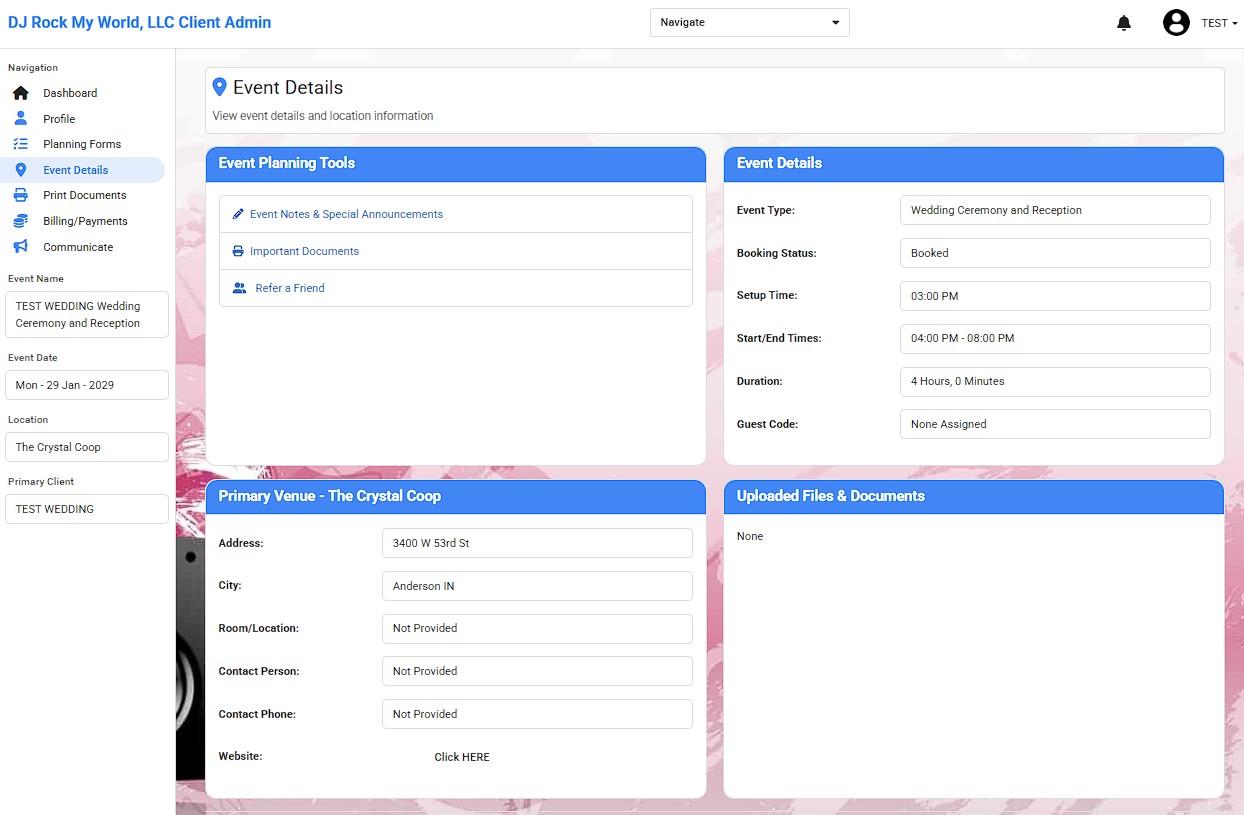Click Event Details blue panel header
Viewport: 1244px width, 815px height.
(974, 164)
